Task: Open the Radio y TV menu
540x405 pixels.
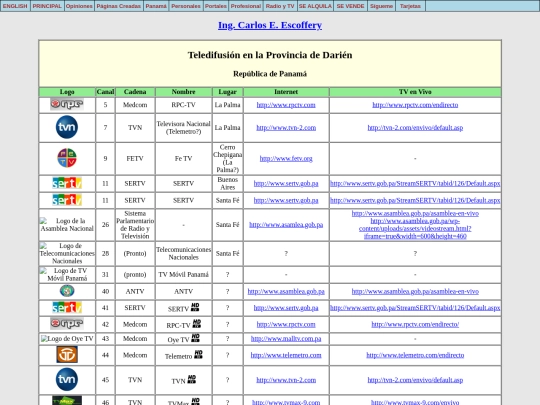Action: click(x=280, y=6)
